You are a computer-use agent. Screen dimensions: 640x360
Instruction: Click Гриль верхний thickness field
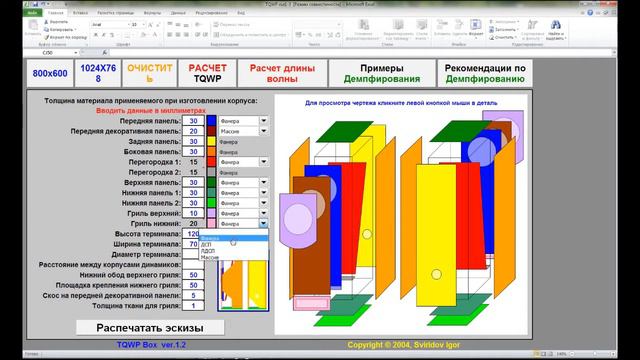pyautogui.click(x=193, y=213)
